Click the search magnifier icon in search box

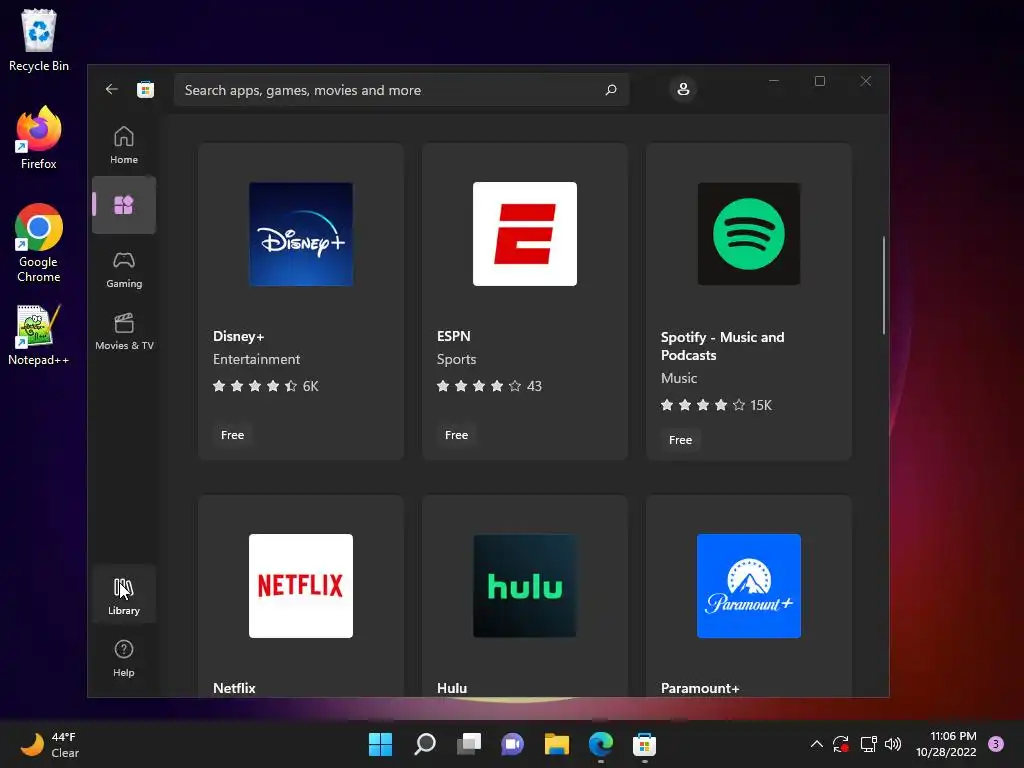[611, 89]
